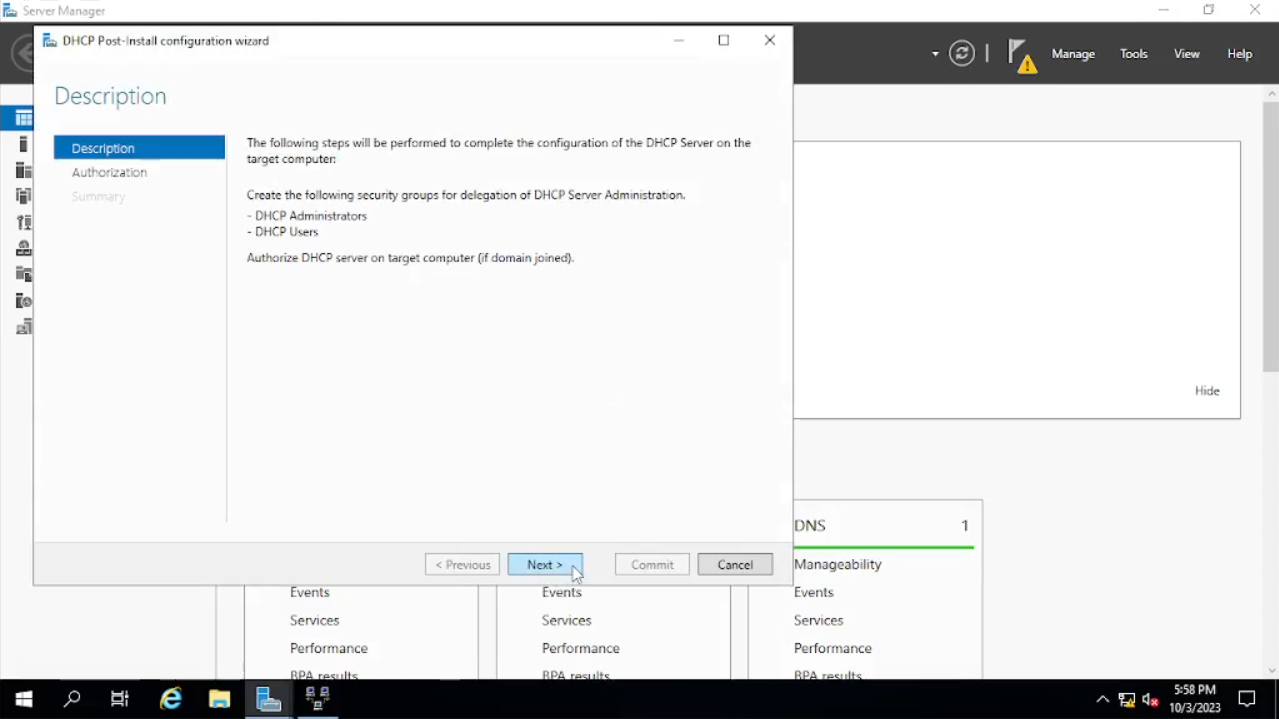Open the Task View button
1279x719 pixels.
[120, 698]
